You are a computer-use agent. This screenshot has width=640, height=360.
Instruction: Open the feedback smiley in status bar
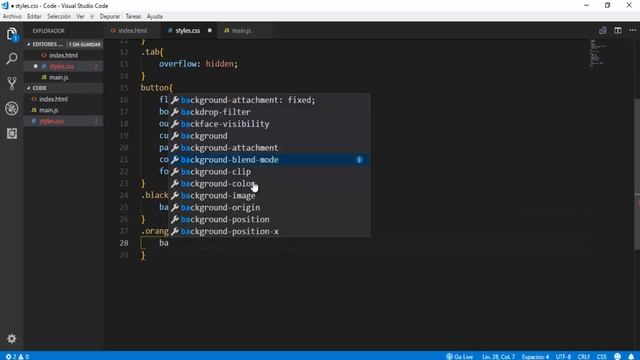tap(618, 356)
